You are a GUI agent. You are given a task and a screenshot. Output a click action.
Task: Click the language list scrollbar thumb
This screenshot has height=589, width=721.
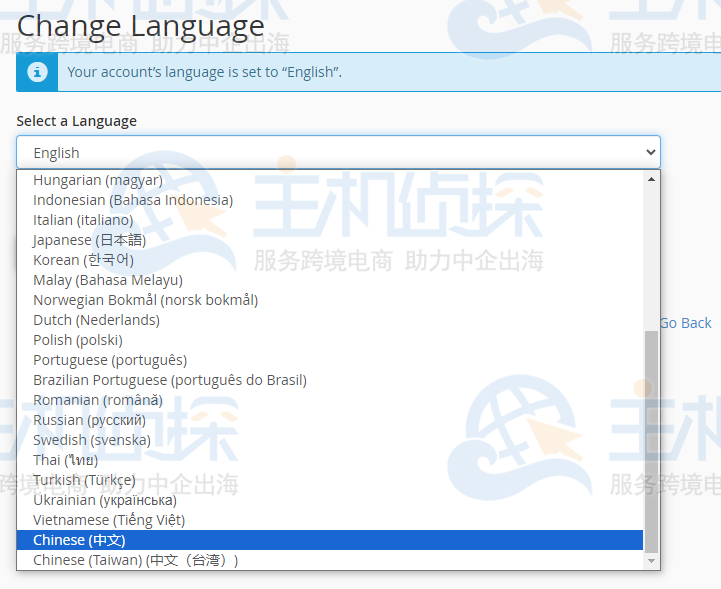point(651,441)
